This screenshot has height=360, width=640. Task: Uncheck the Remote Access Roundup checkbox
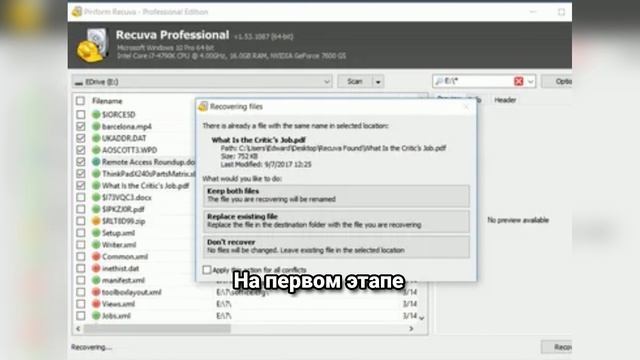pos(81,162)
